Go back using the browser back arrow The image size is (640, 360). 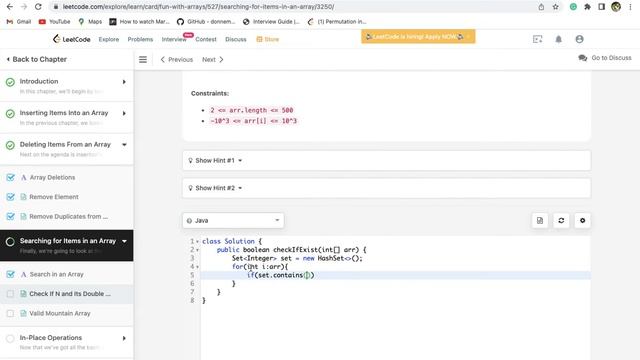tap(10, 7)
